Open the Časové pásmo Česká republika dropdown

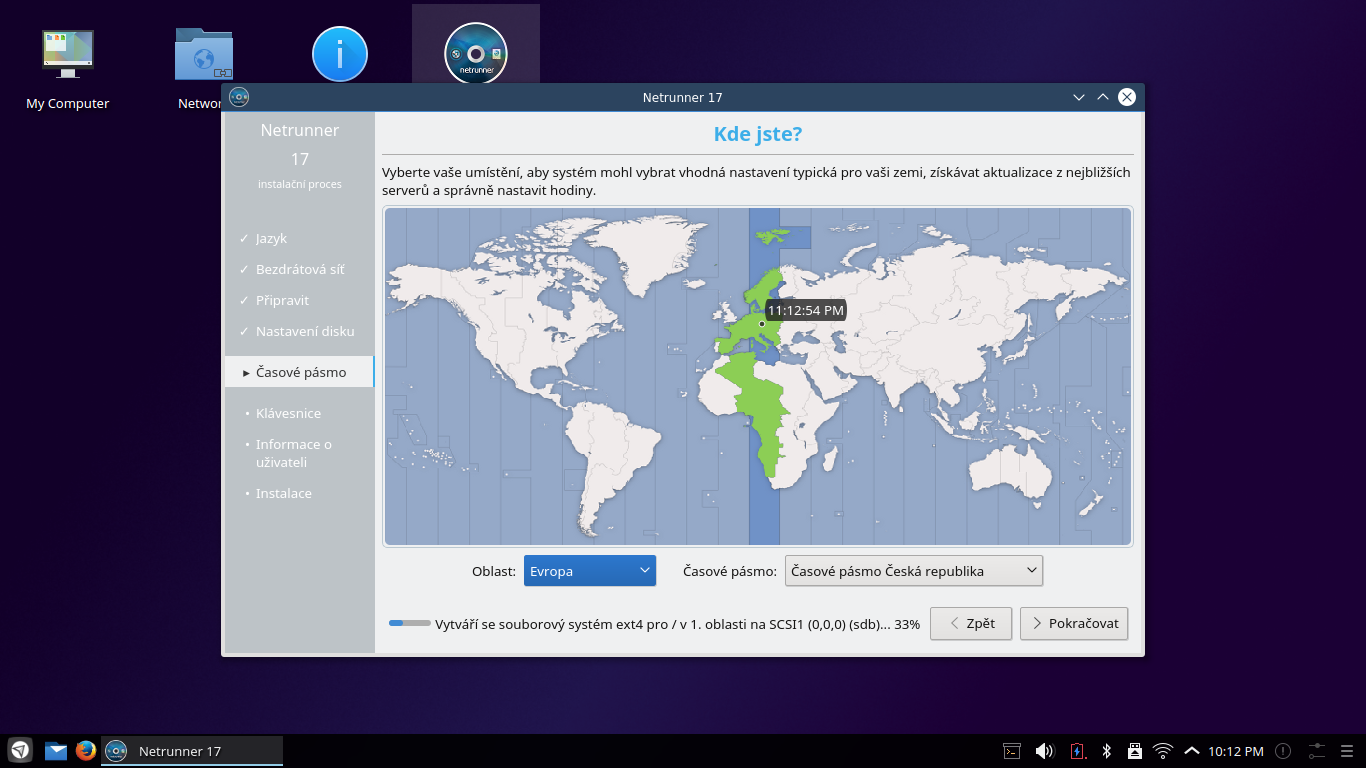[914, 571]
